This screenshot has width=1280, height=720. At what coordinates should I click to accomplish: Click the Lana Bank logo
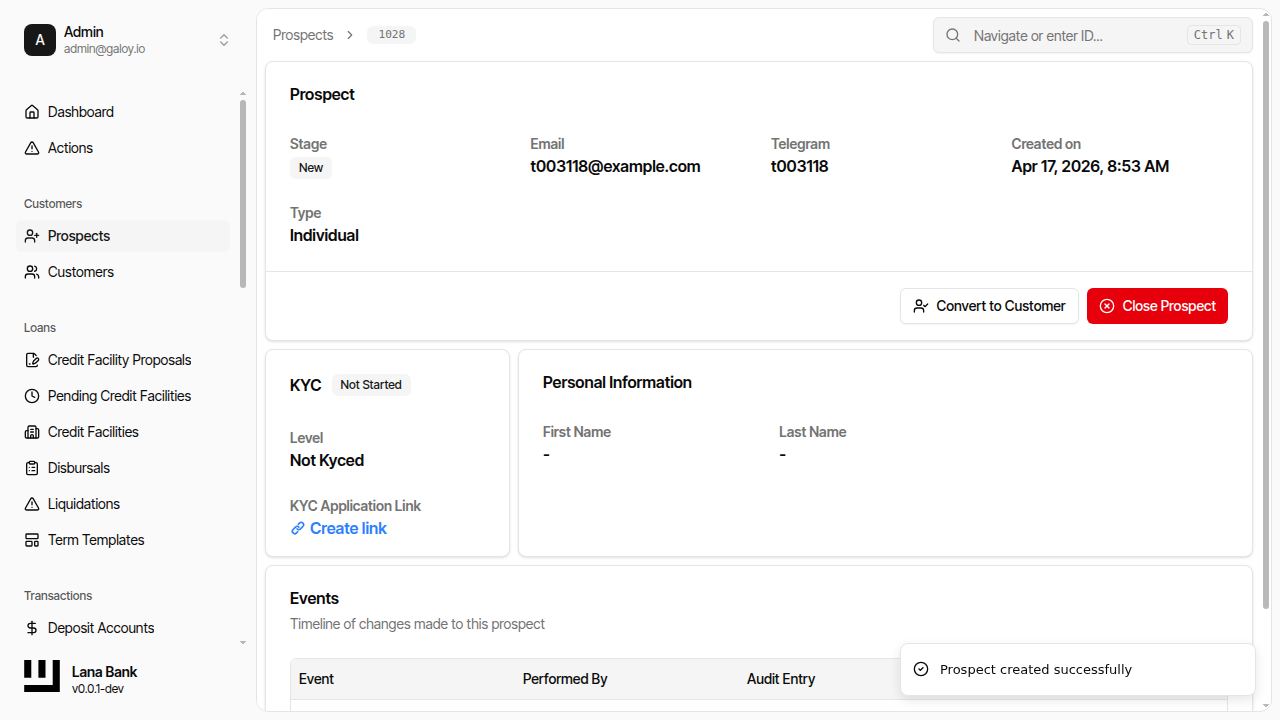pos(41,676)
